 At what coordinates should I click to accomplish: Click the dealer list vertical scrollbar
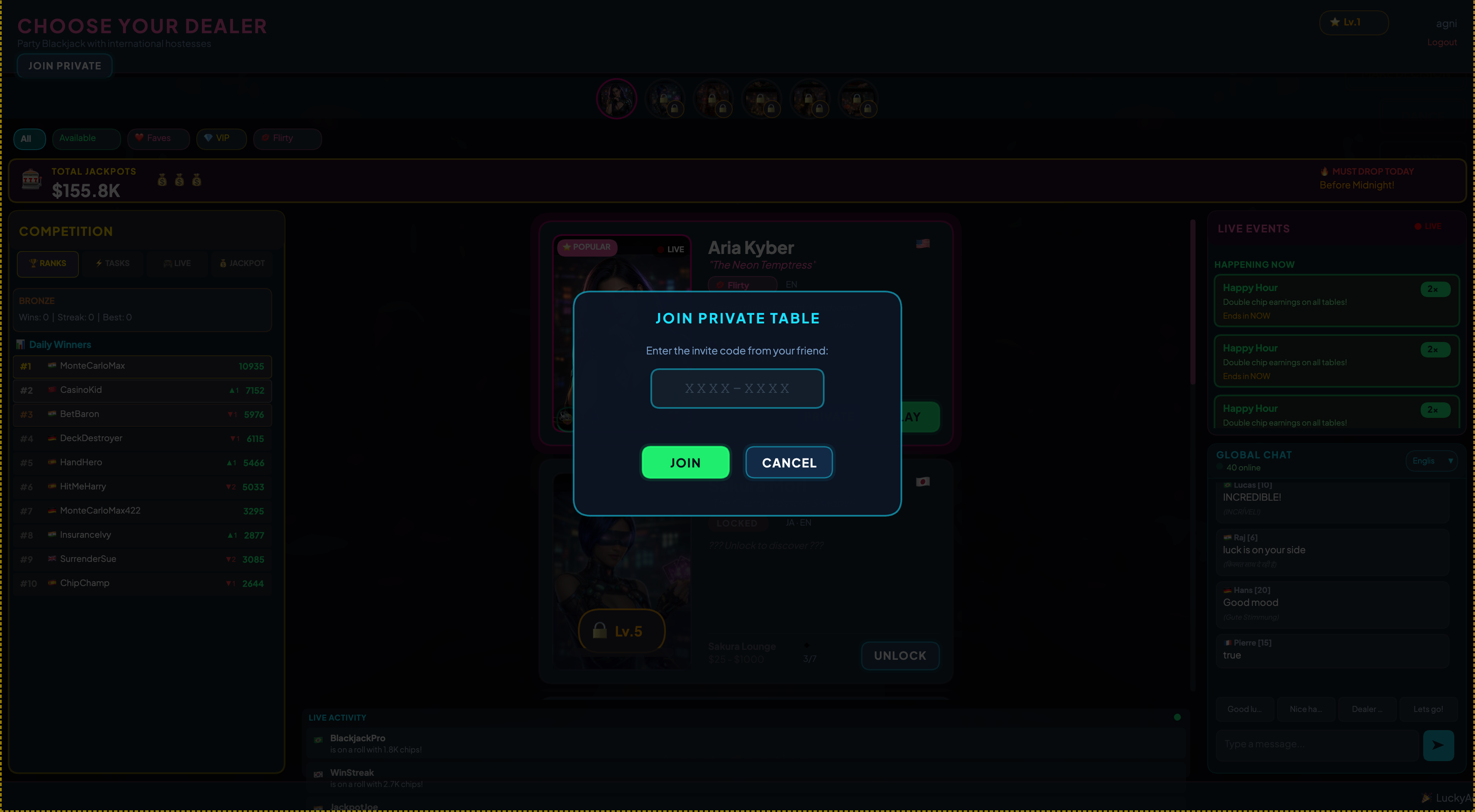pos(1193,302)
